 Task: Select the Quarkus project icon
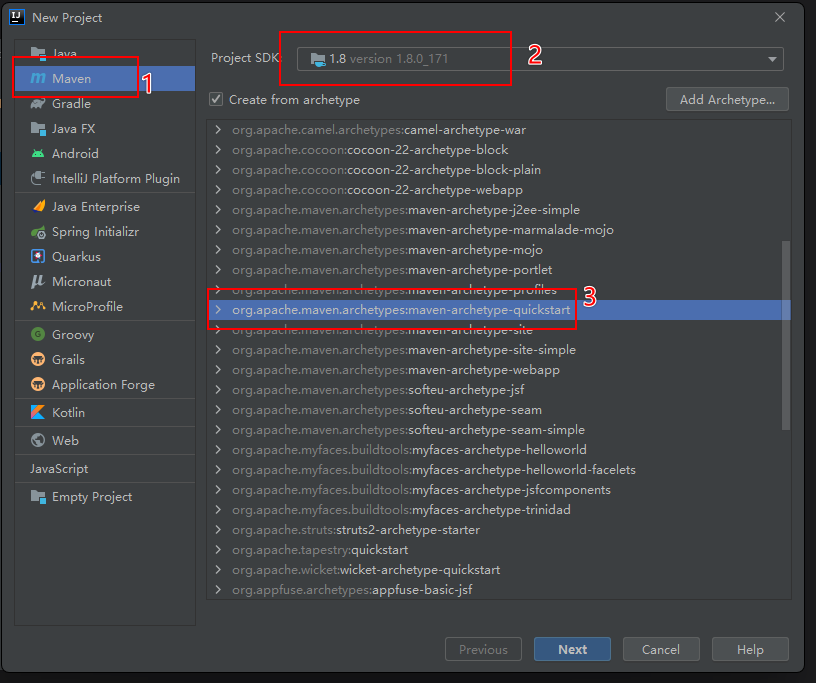pos(38,256)
